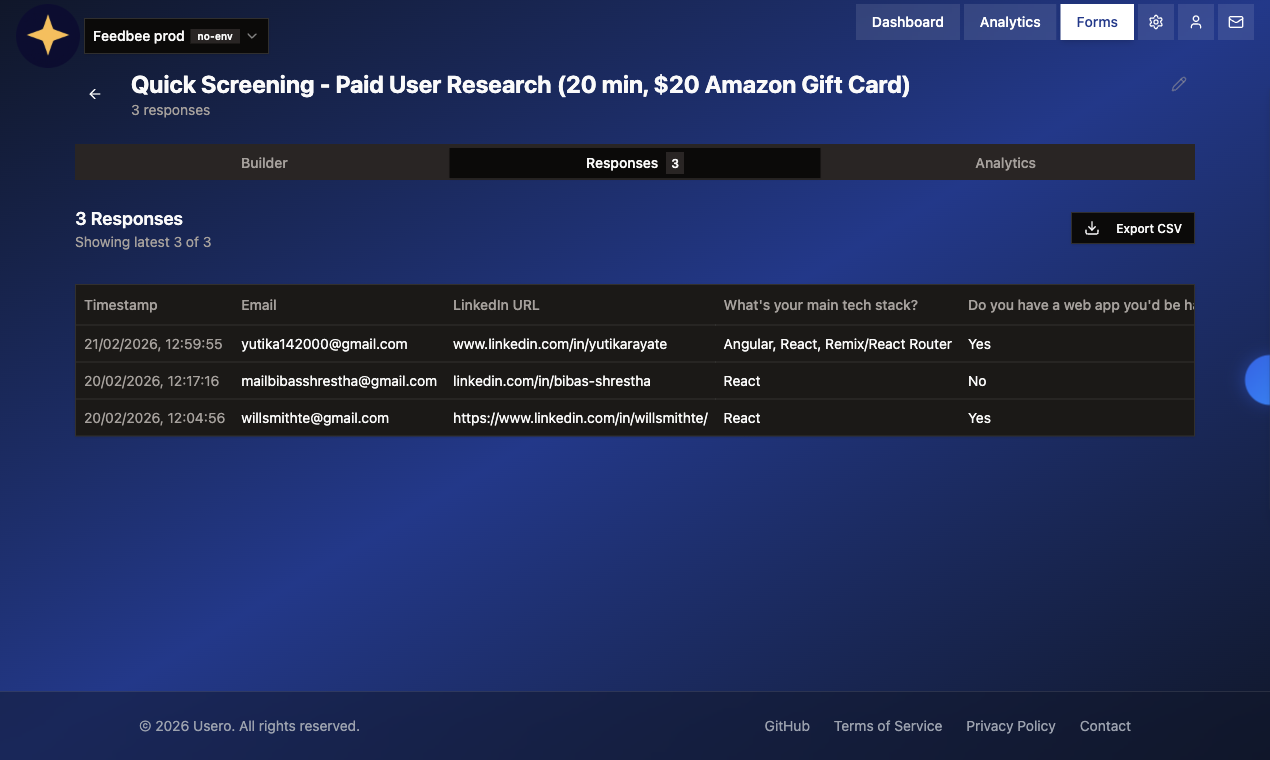The image size is (1270, 760).
Task: Click the Responses tab count badge
Action: [x=675, y=163]
